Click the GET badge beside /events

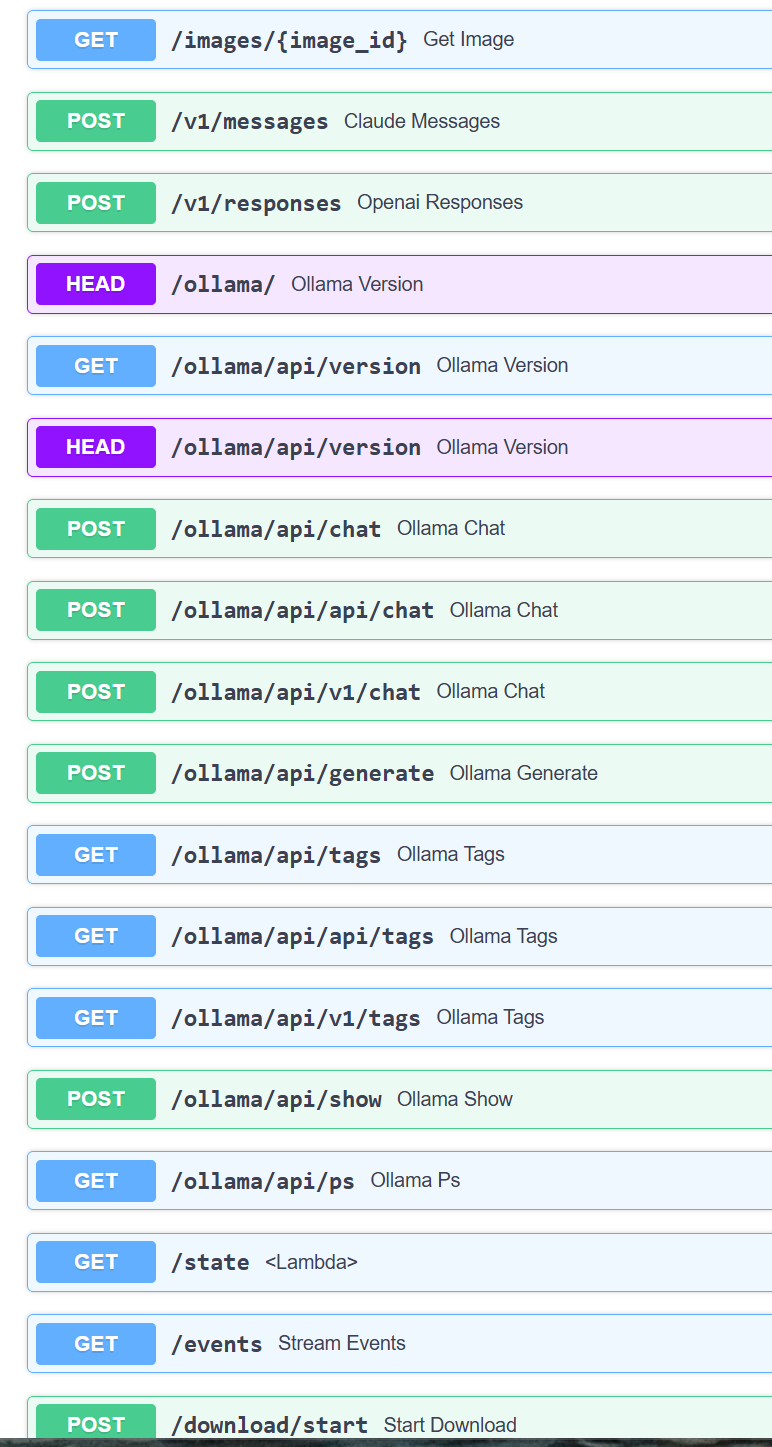tap(96, 1344)
